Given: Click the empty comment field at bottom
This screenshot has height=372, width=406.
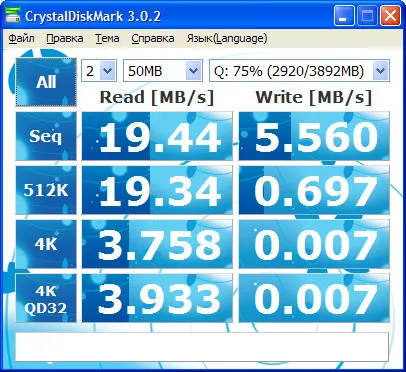Looking at the screenshot, I should (202, 347).
